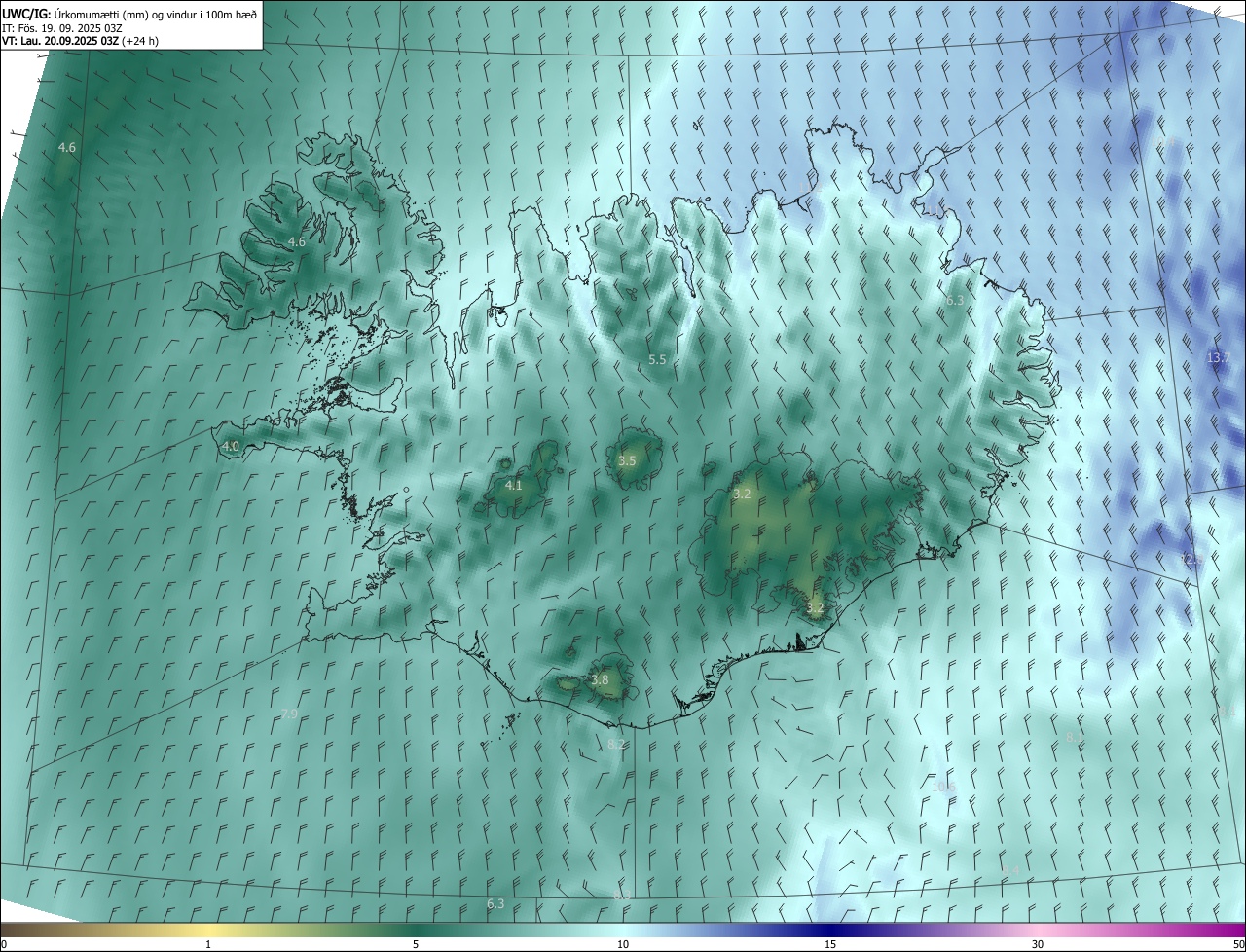This screenshot has height=952, width=1246.
Task: Click the 3.2 value at Vatnajökull's southern edge
Action: pos(815,607)
